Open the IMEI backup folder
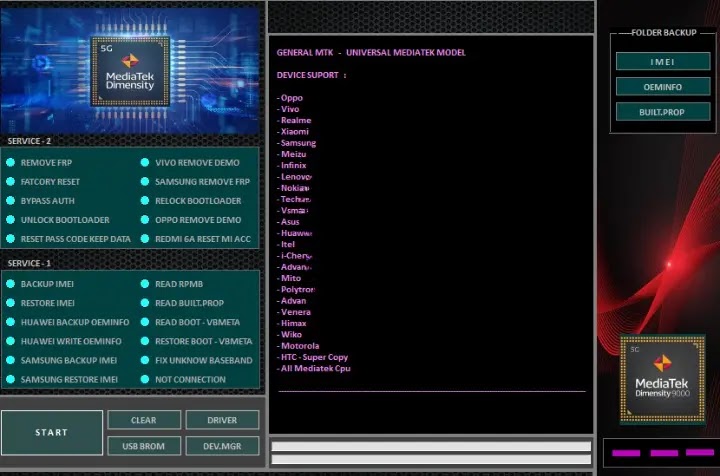Screen dimensions: 720x476 663,62
